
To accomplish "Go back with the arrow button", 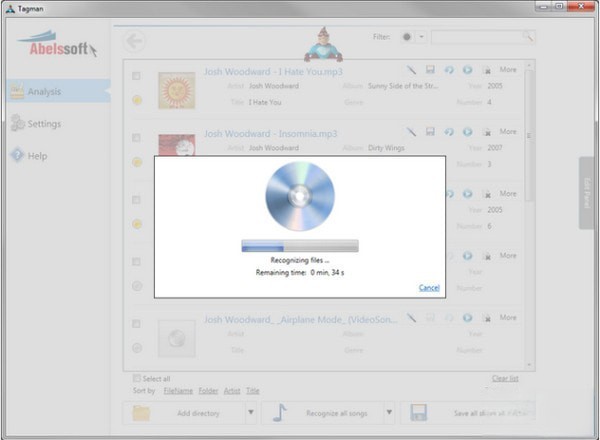I will 134,41.
